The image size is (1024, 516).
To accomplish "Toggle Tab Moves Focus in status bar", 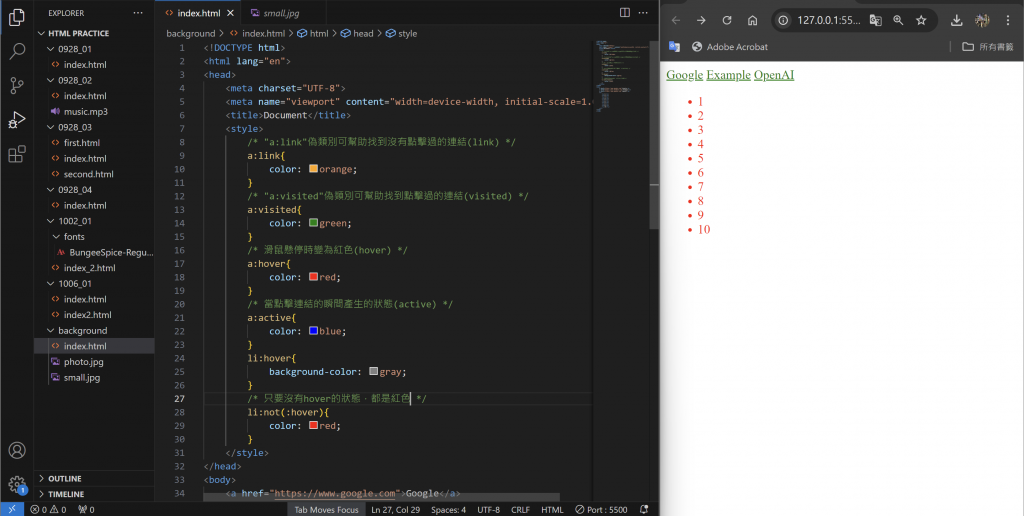I will [x=326, y=509].
